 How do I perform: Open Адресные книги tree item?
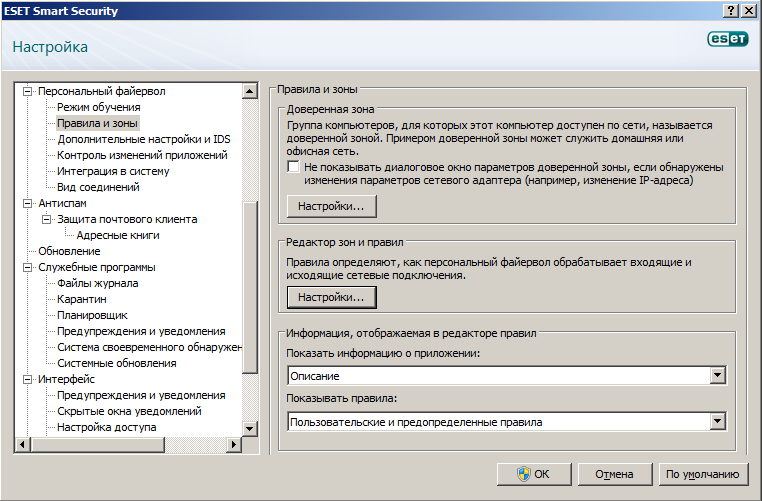point(118,235)
